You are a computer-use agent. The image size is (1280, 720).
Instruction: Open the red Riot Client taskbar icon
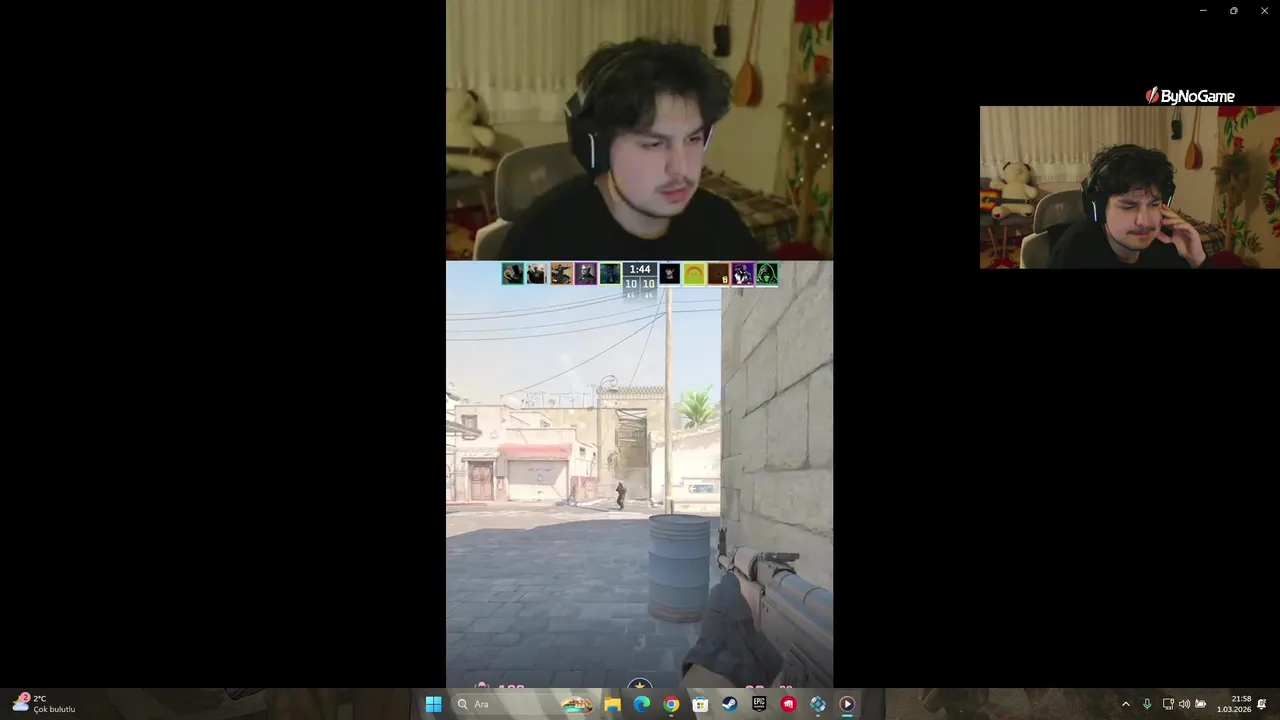point(788,704)
